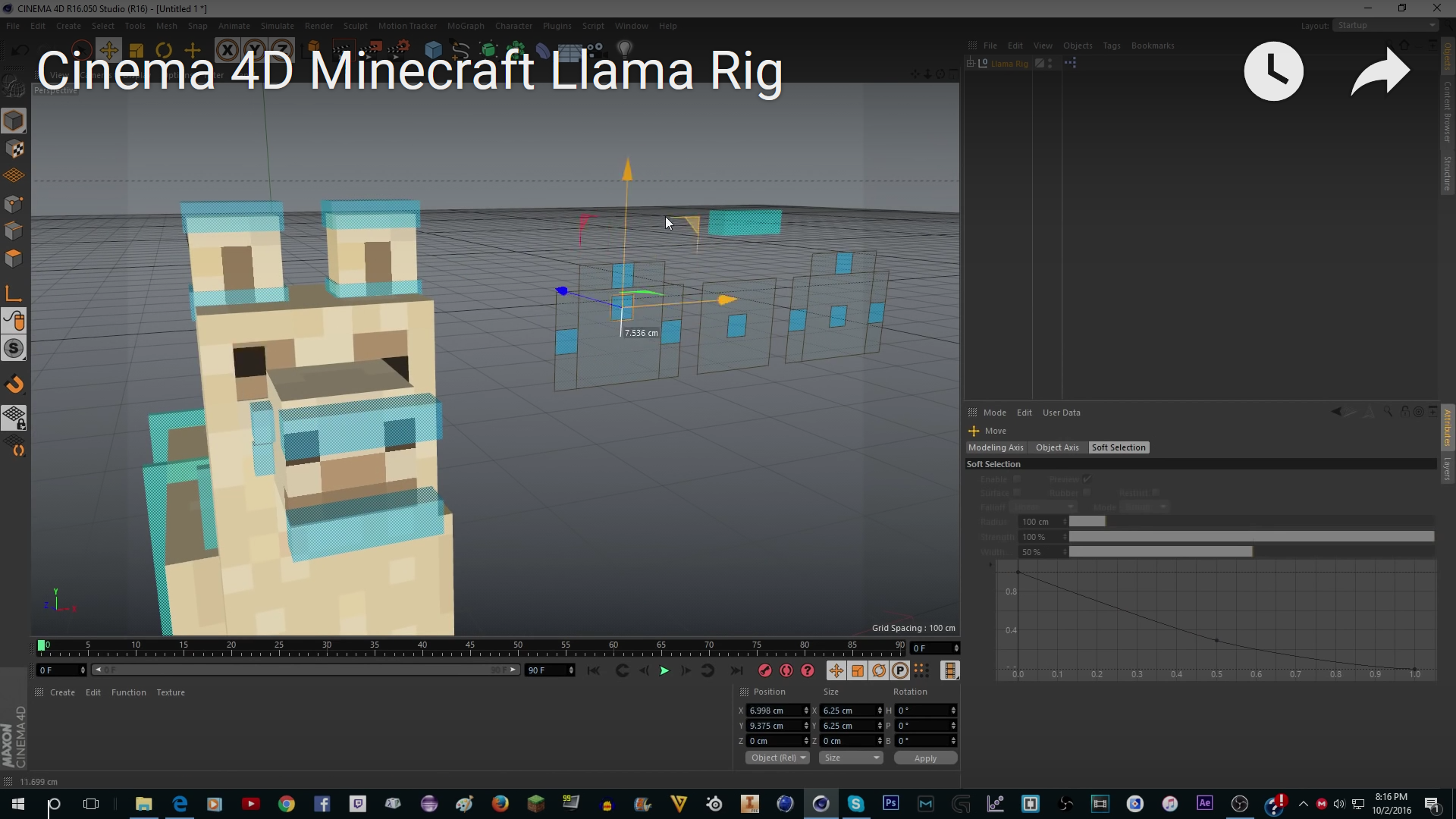Viewport: 1456px width, 819px height.
Task: Open Object Manager Tags menu
Action: coord(1111,45)
